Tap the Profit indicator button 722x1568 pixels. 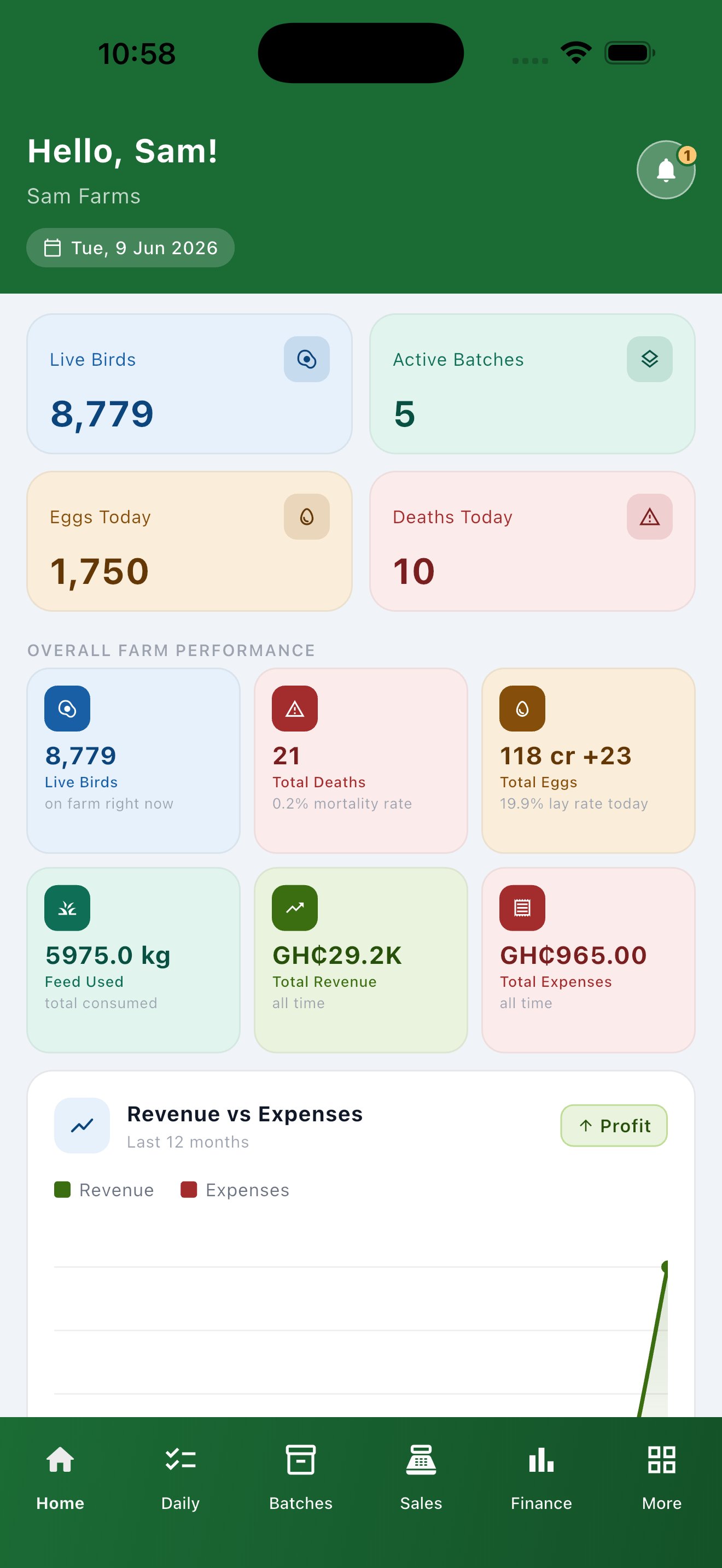(614, 1126)
